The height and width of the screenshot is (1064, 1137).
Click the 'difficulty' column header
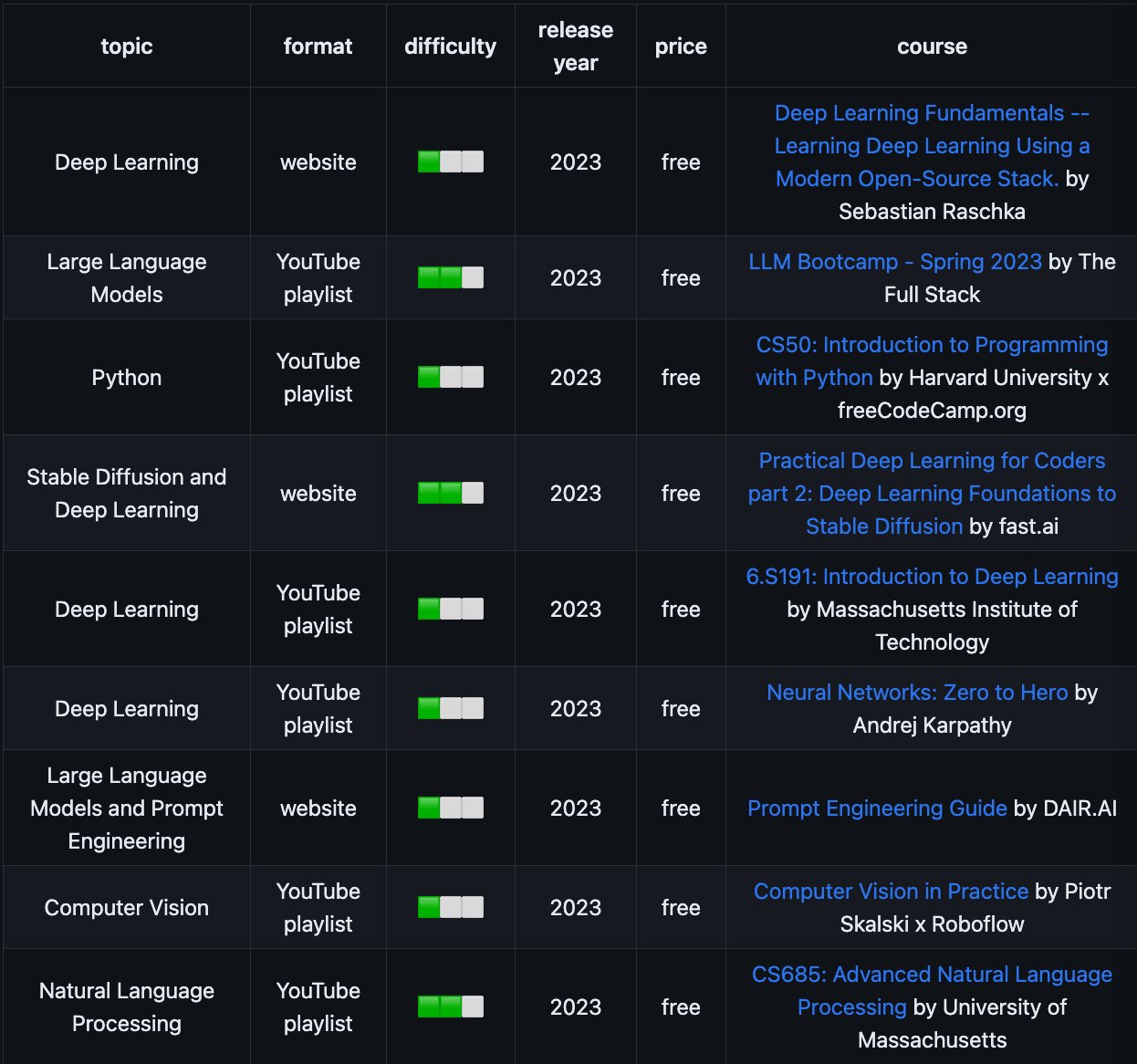point(451,47)
